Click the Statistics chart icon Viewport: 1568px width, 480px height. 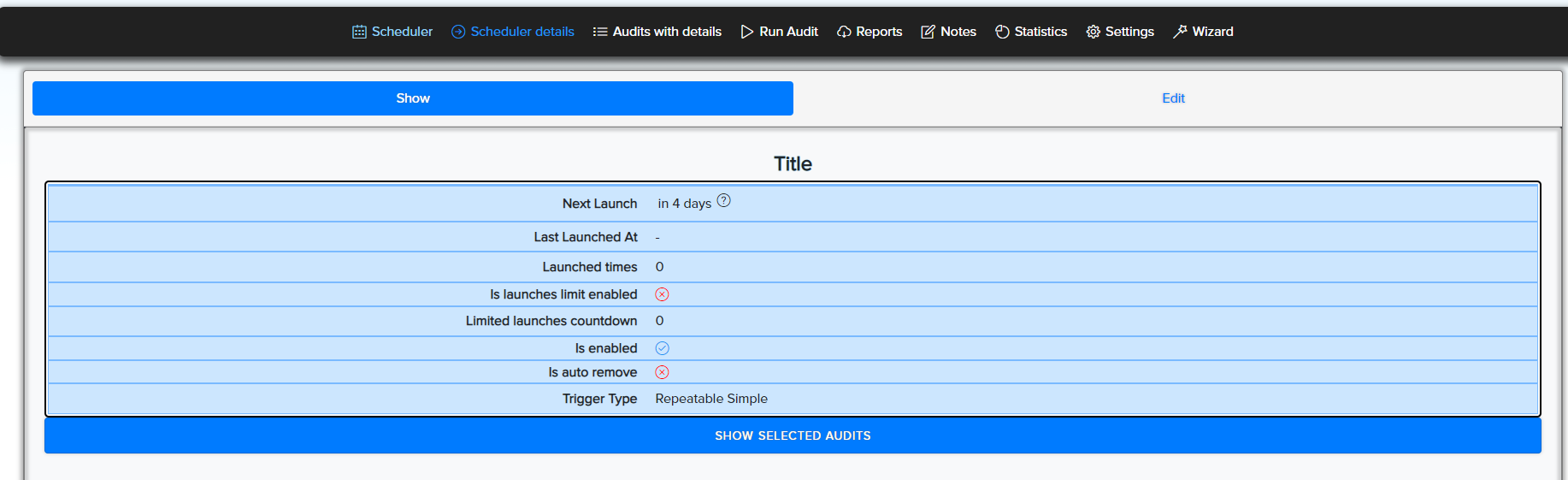tap(1002, 32)
